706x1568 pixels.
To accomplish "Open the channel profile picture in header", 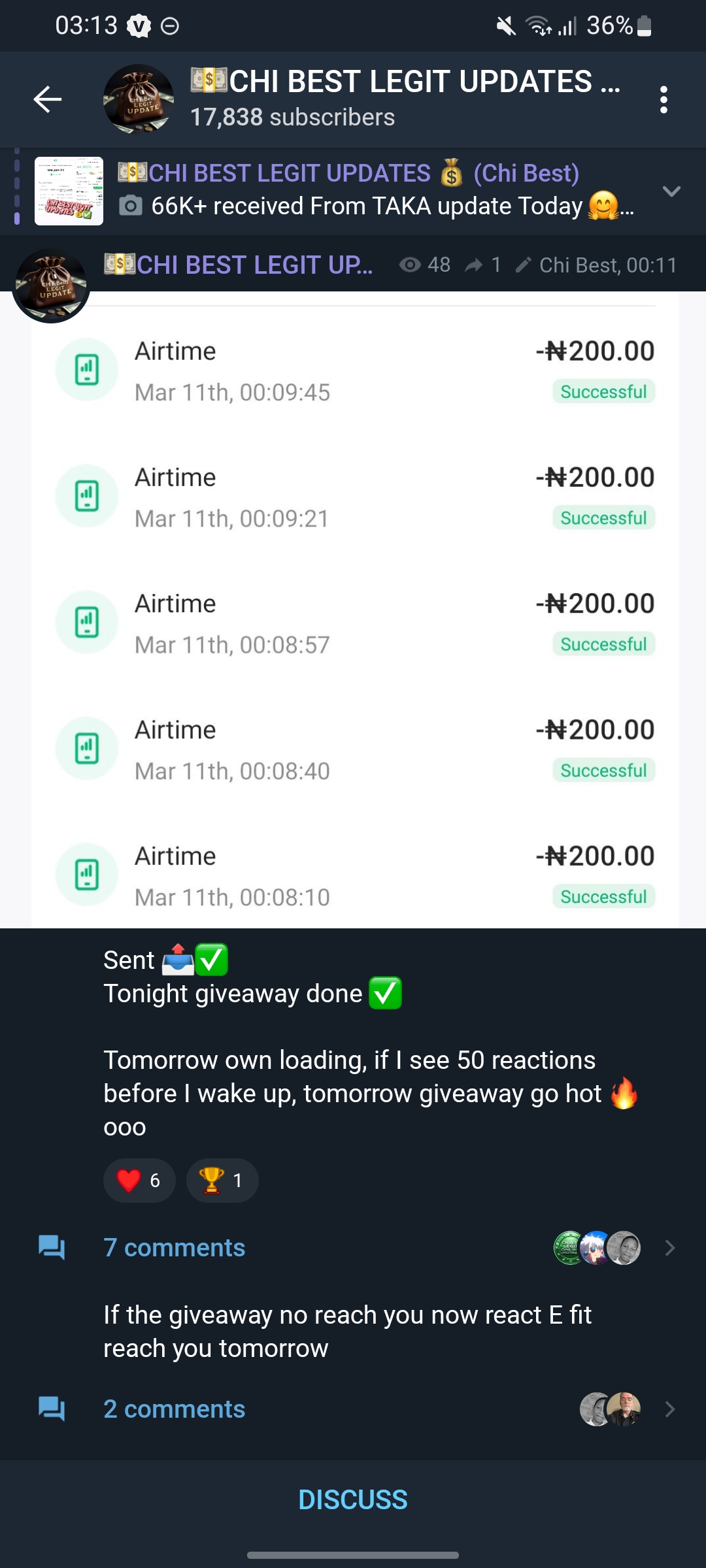I will [139, 99].
